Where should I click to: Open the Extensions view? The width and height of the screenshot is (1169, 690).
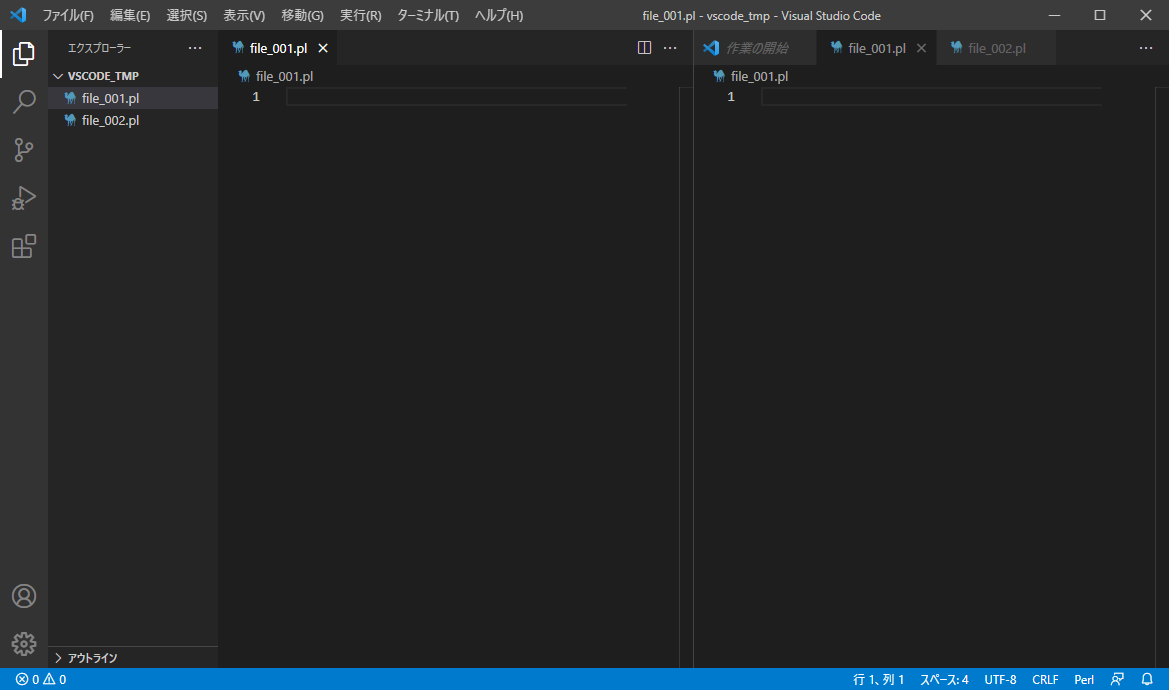tap(24, 246)
